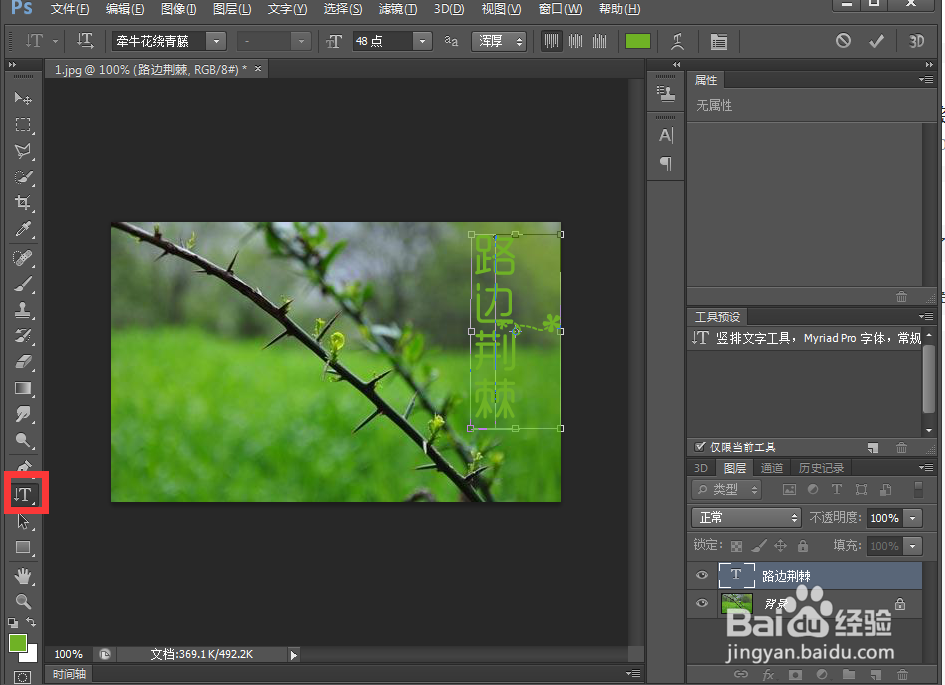Open 文件 menu
The image size is (945, 685).
point(70,9)
